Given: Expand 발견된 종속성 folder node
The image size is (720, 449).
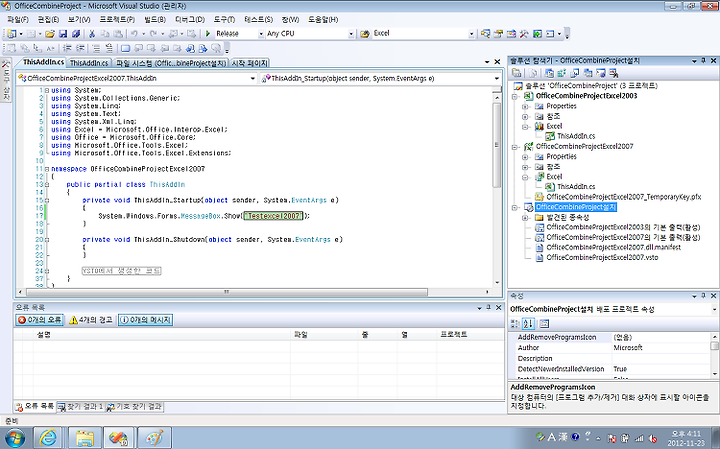Looking at the screenshot, I should coord(525,218).
